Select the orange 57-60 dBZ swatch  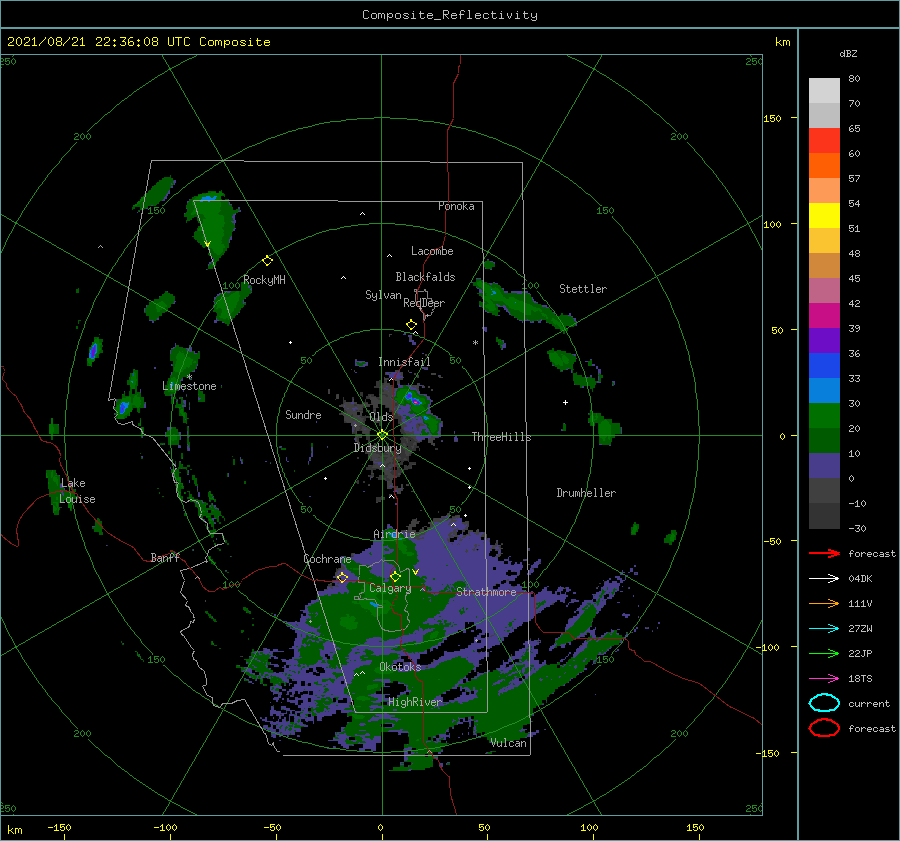click(x=824, y=166)
